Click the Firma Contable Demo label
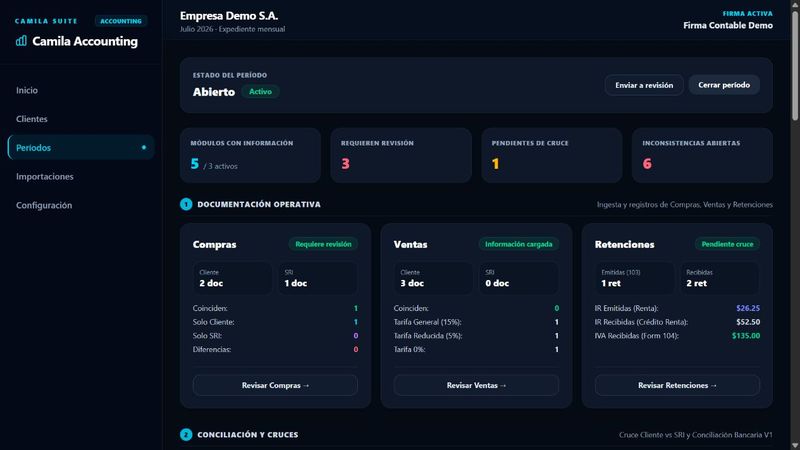 (x=728, y=25)
